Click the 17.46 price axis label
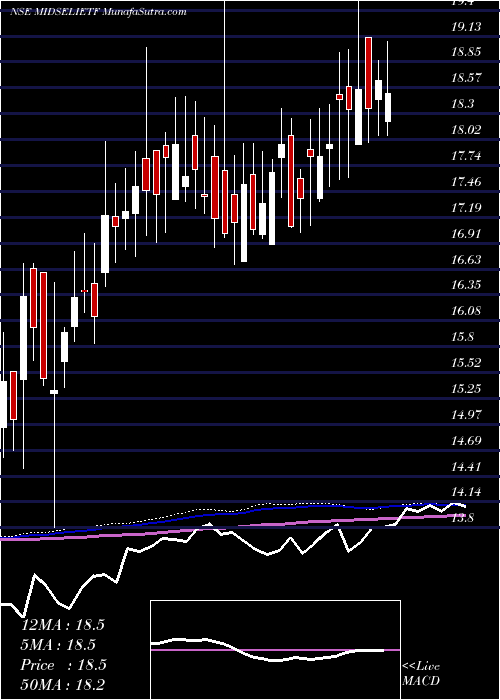The height and width of the screenshot is (700, 500). [467, 182]
